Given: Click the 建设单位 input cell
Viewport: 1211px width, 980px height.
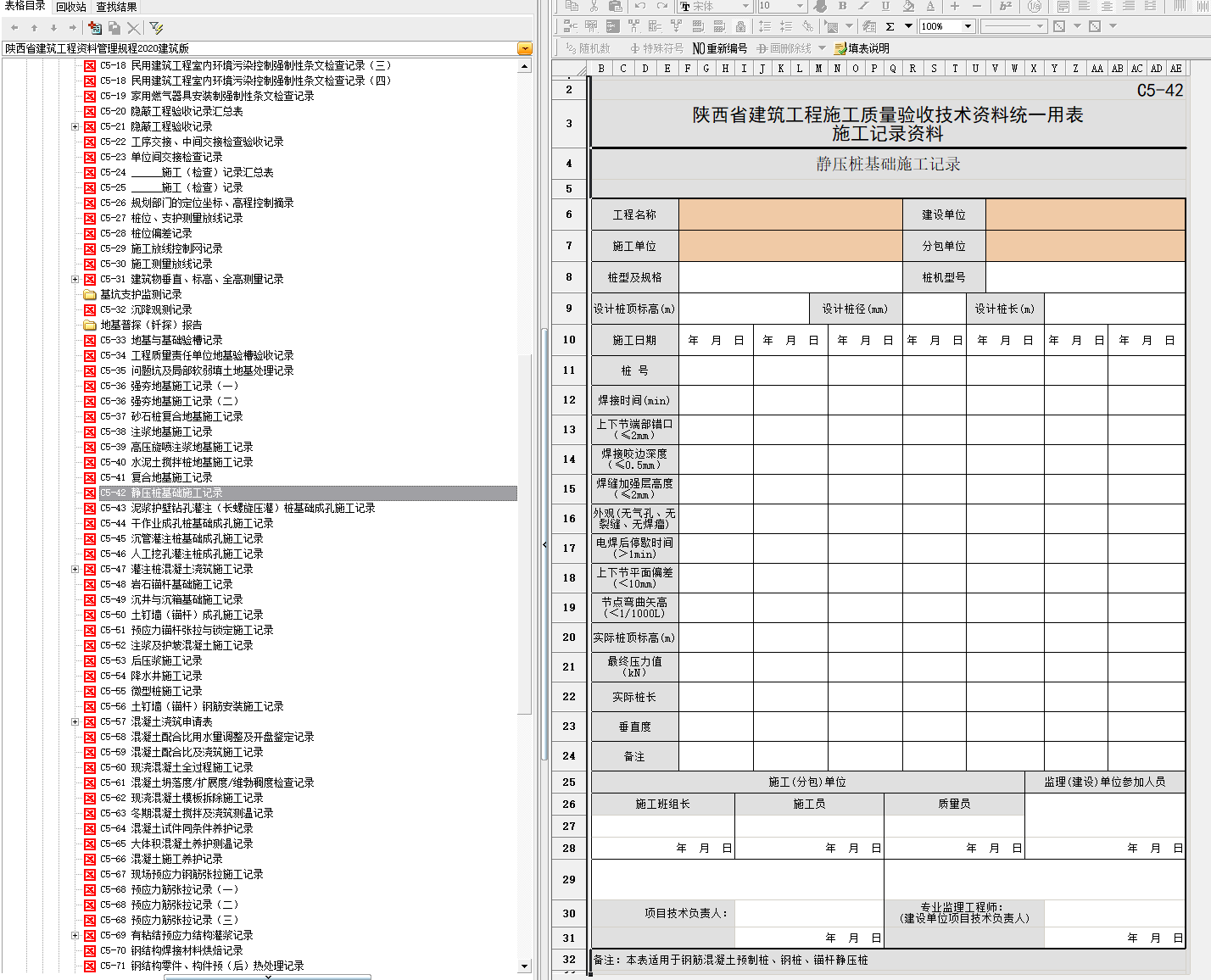Looking at the screenshot, I should click(x=1085, y=214).
